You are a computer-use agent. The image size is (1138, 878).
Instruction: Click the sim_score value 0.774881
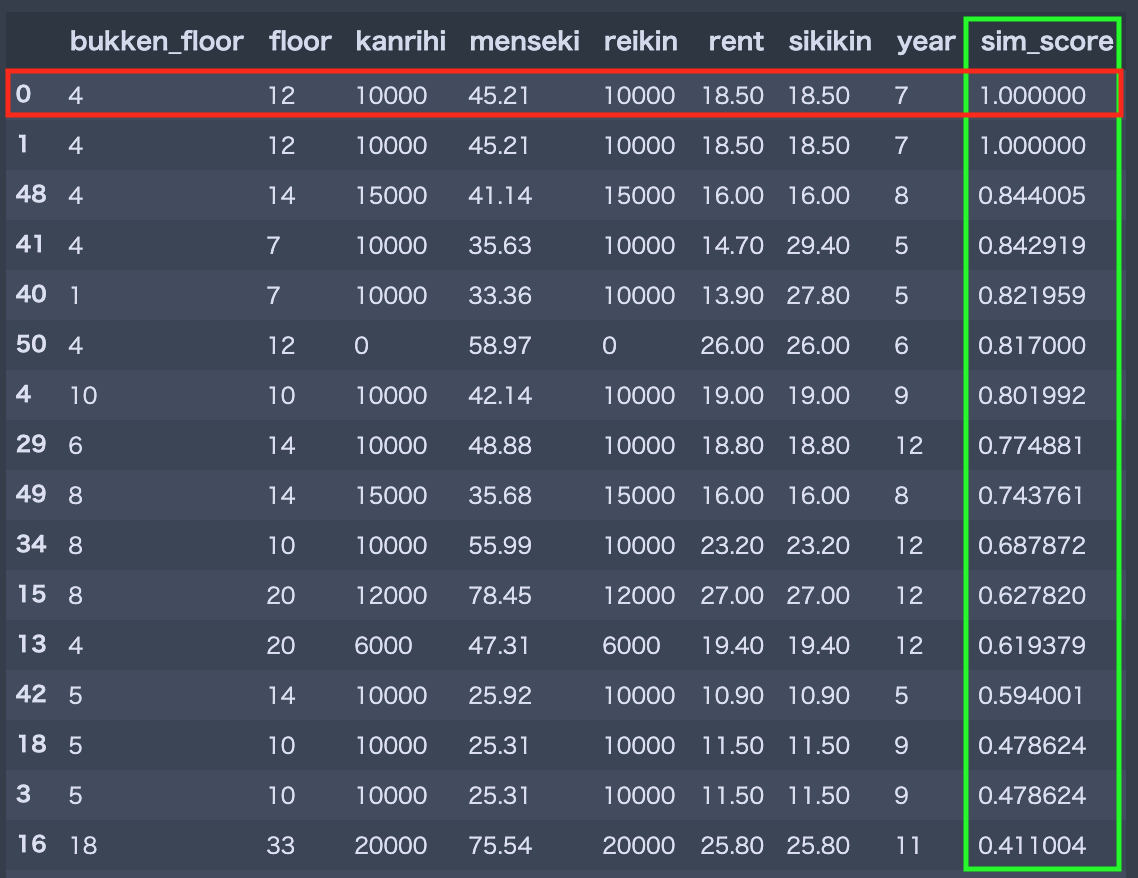tap(1030, 445)
